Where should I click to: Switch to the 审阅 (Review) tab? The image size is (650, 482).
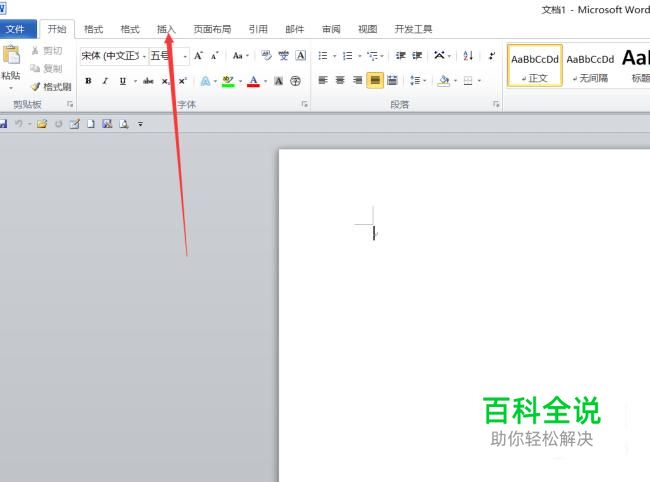[331, 29]
